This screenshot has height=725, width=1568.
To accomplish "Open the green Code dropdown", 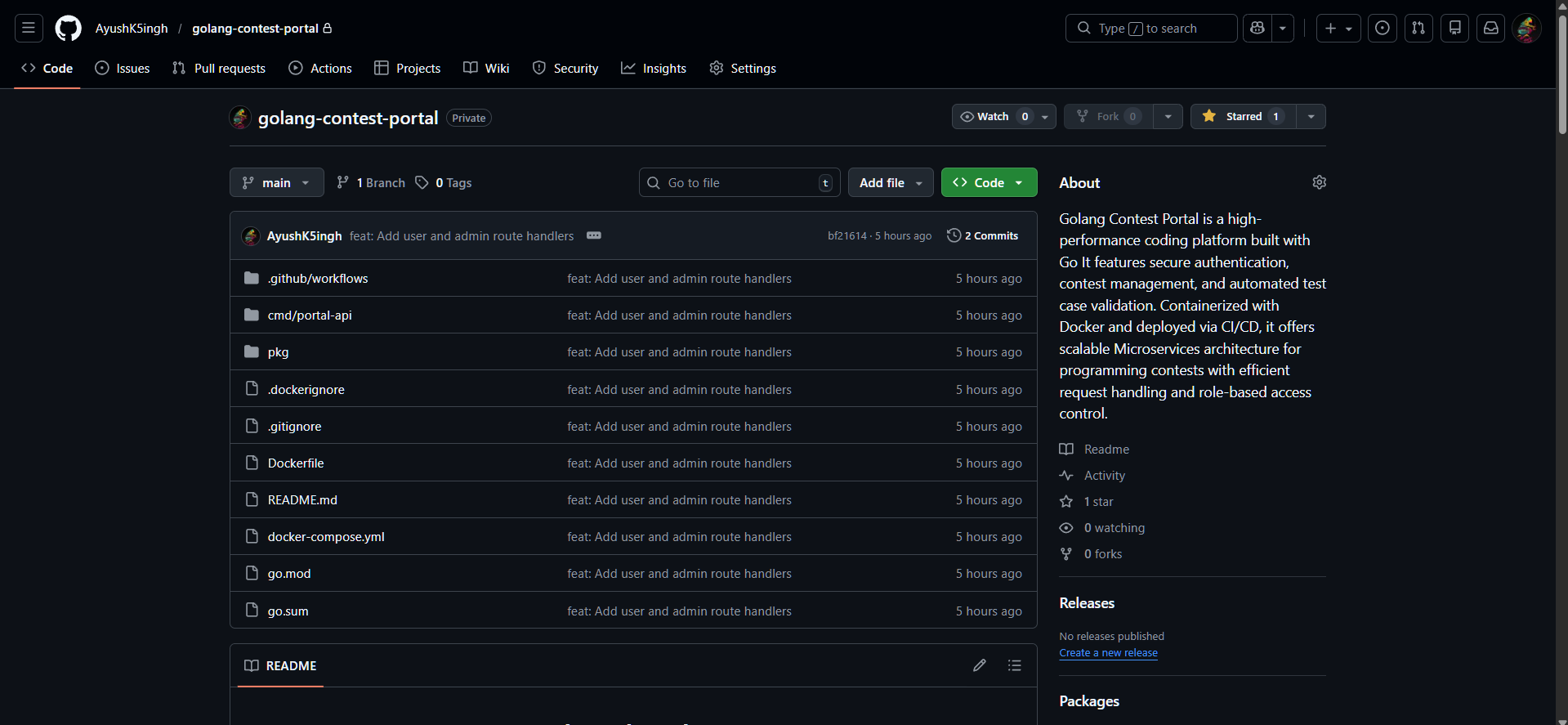I will 989,183.
